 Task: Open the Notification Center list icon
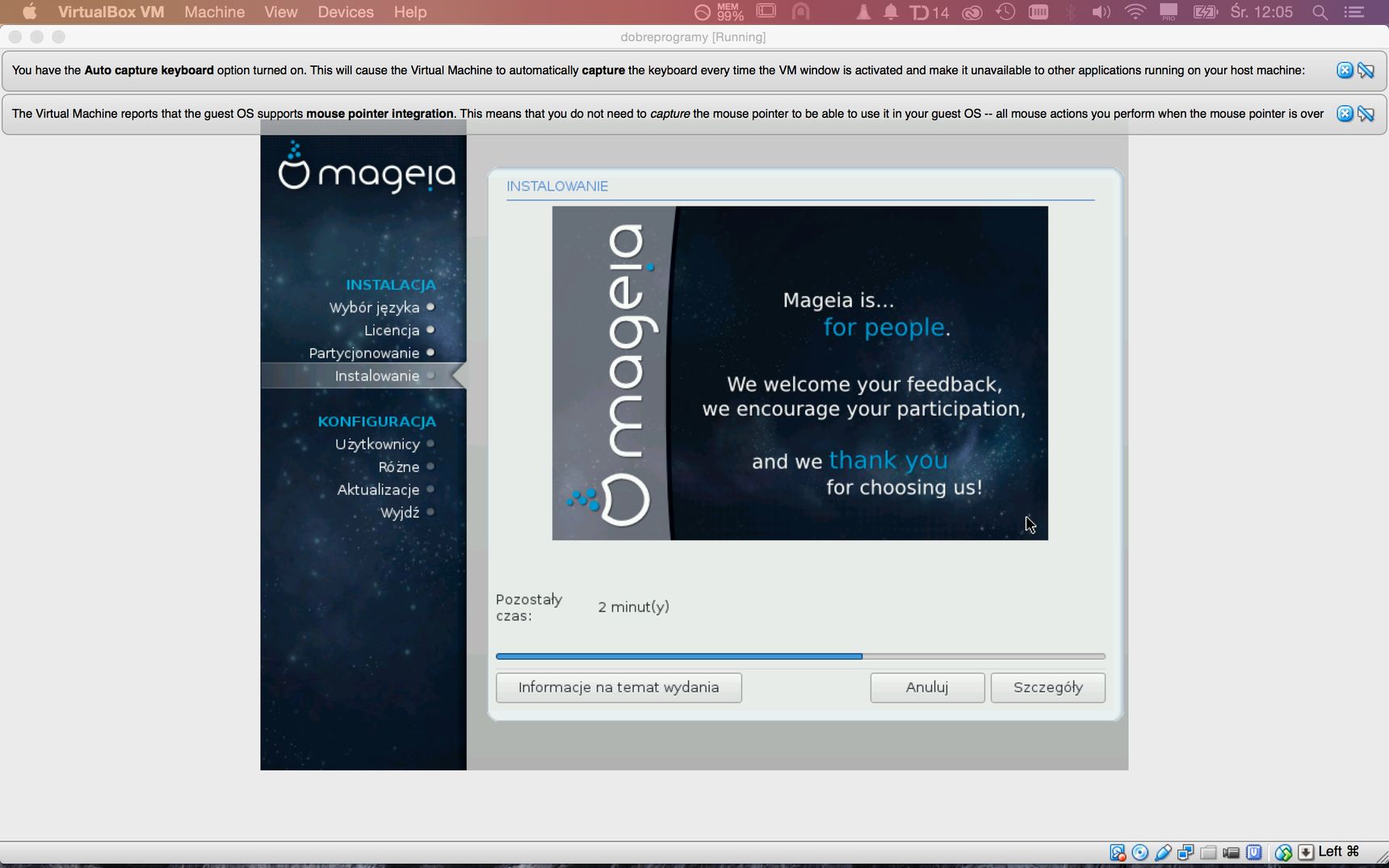coord(1354,12)
